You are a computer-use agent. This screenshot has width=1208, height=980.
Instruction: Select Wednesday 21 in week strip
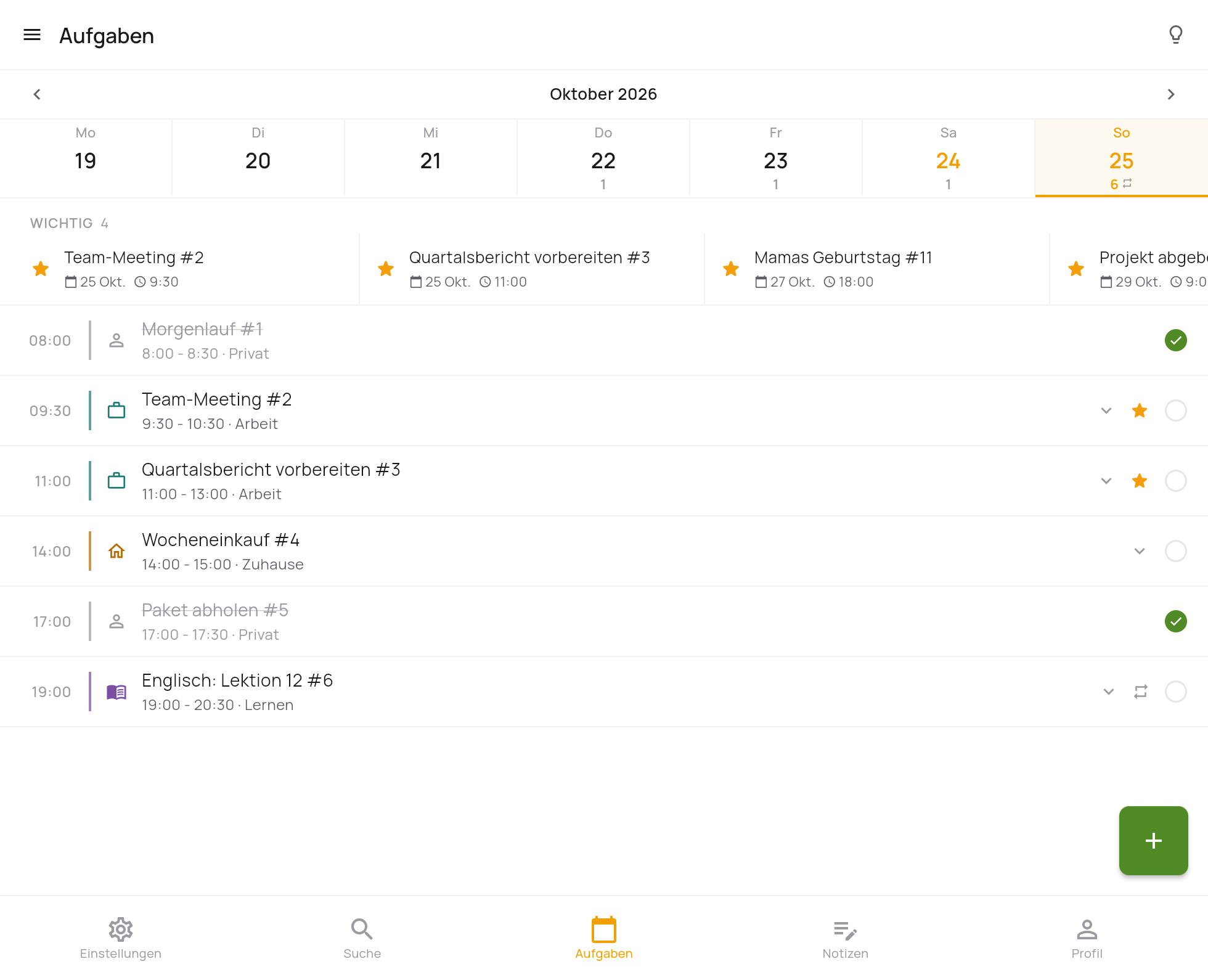[431, 158]
